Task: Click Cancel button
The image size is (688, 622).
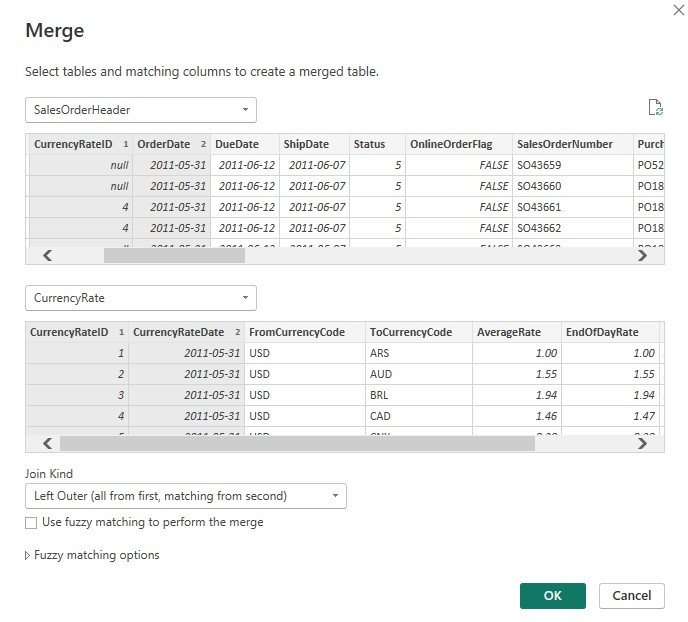Action: coord(631,595)
